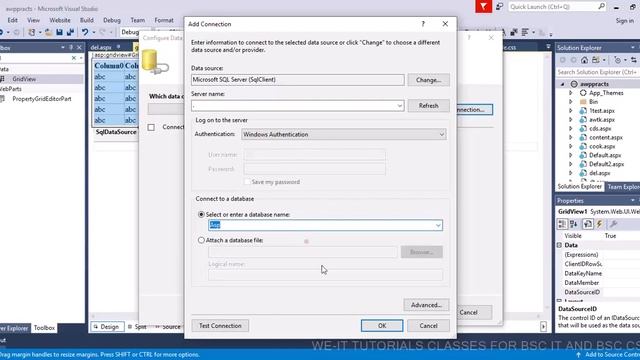Open the View menu
This screenshot has height=360, width=640.
tap(33, 20)
